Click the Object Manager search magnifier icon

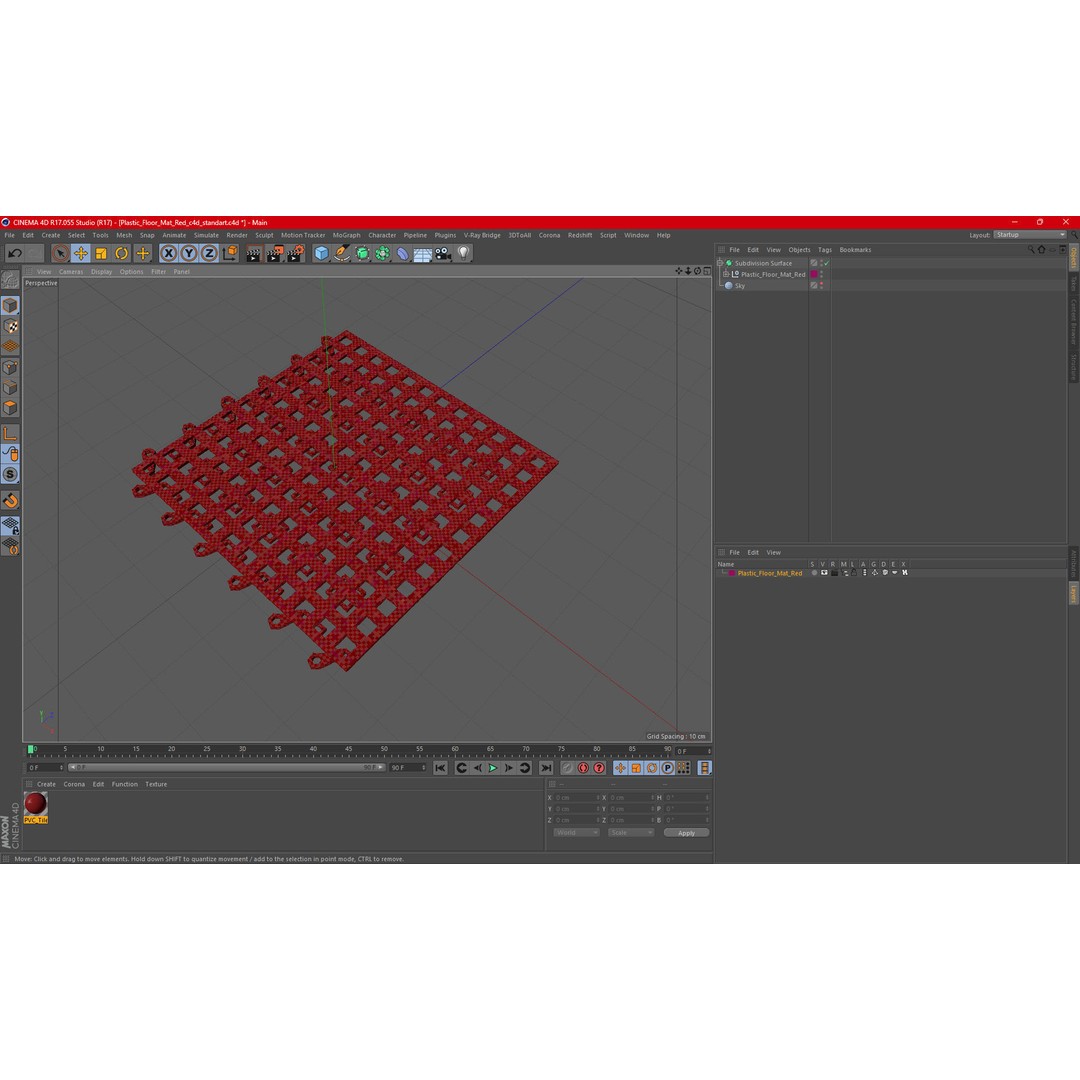pyautogui.click(x=1031, y=250)
